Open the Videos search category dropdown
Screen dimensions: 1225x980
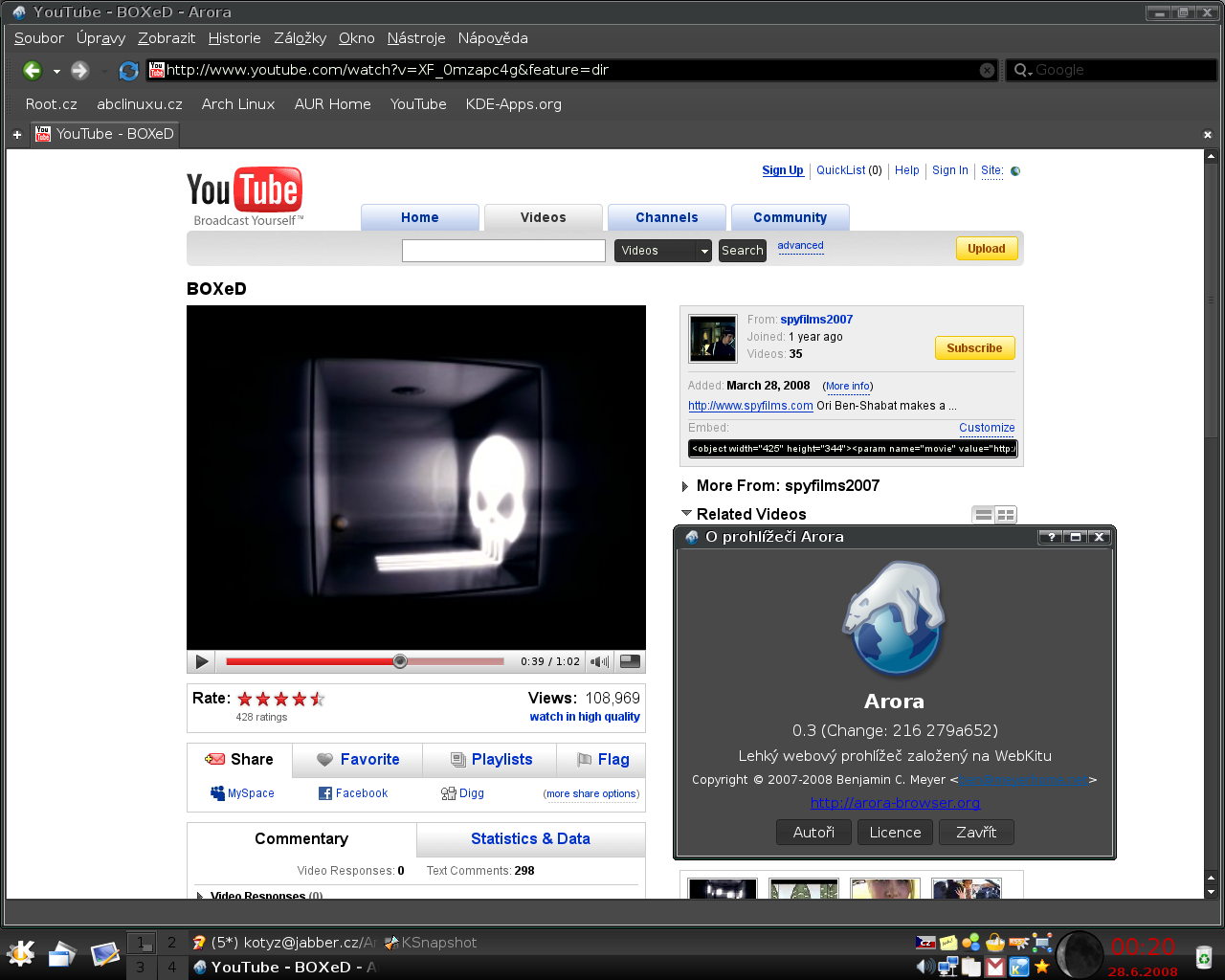(663, 251)
